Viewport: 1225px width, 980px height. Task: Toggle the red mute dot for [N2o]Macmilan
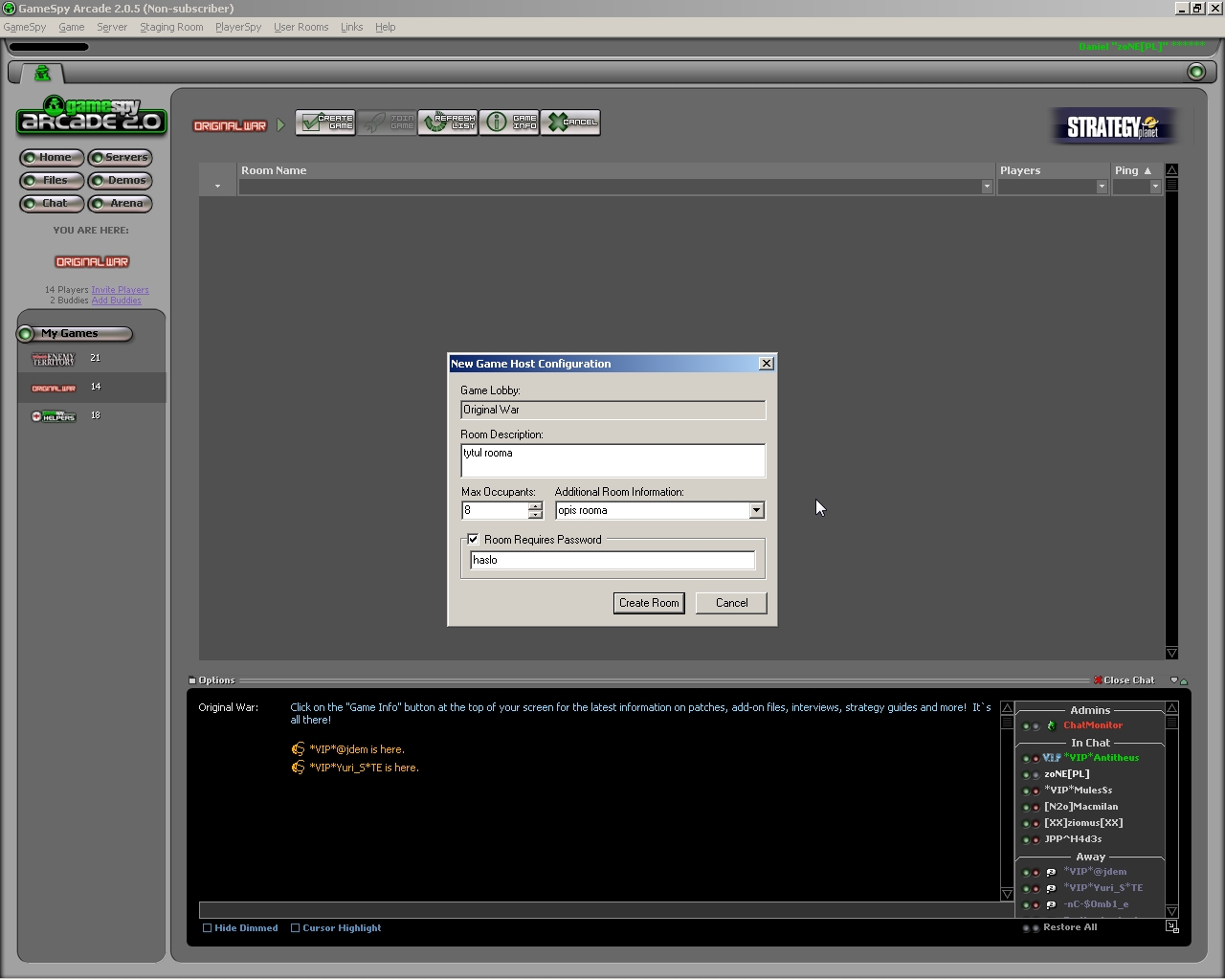pos(1036,808)
